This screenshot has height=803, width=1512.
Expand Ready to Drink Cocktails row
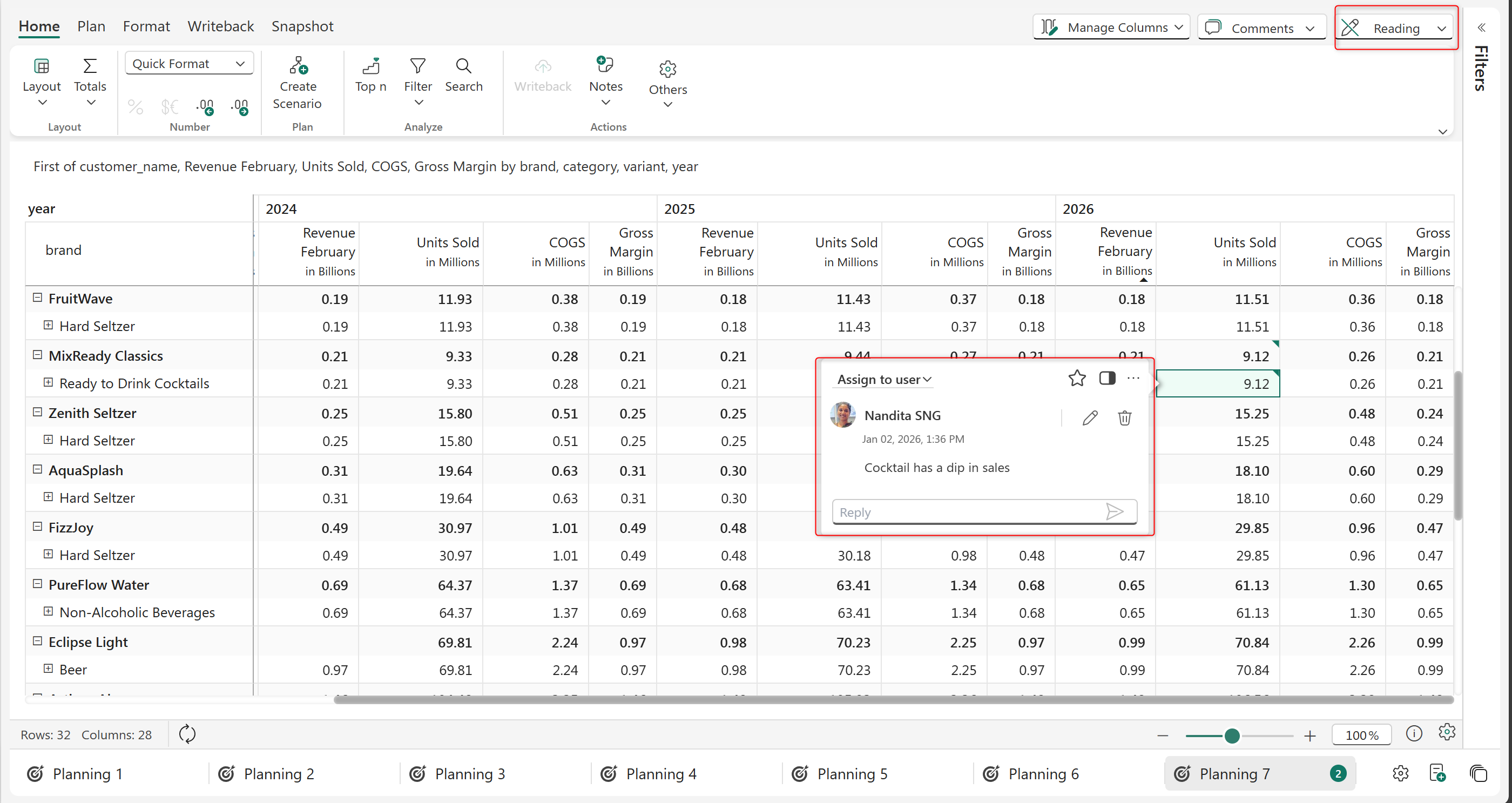pos(49,383)
